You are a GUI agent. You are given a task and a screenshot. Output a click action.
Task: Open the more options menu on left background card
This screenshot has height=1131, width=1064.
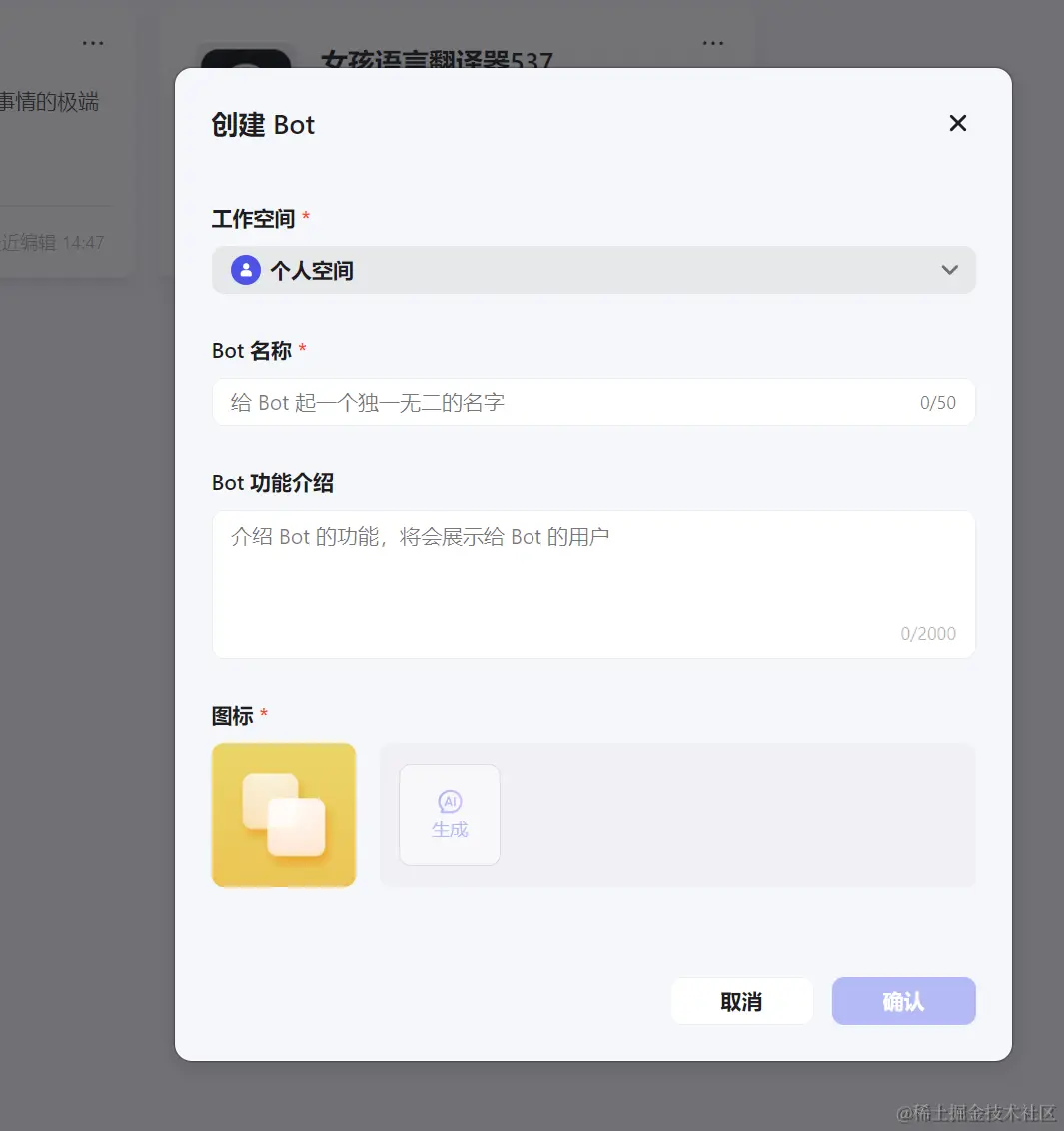pyautogui.click(x=92, y=43)
